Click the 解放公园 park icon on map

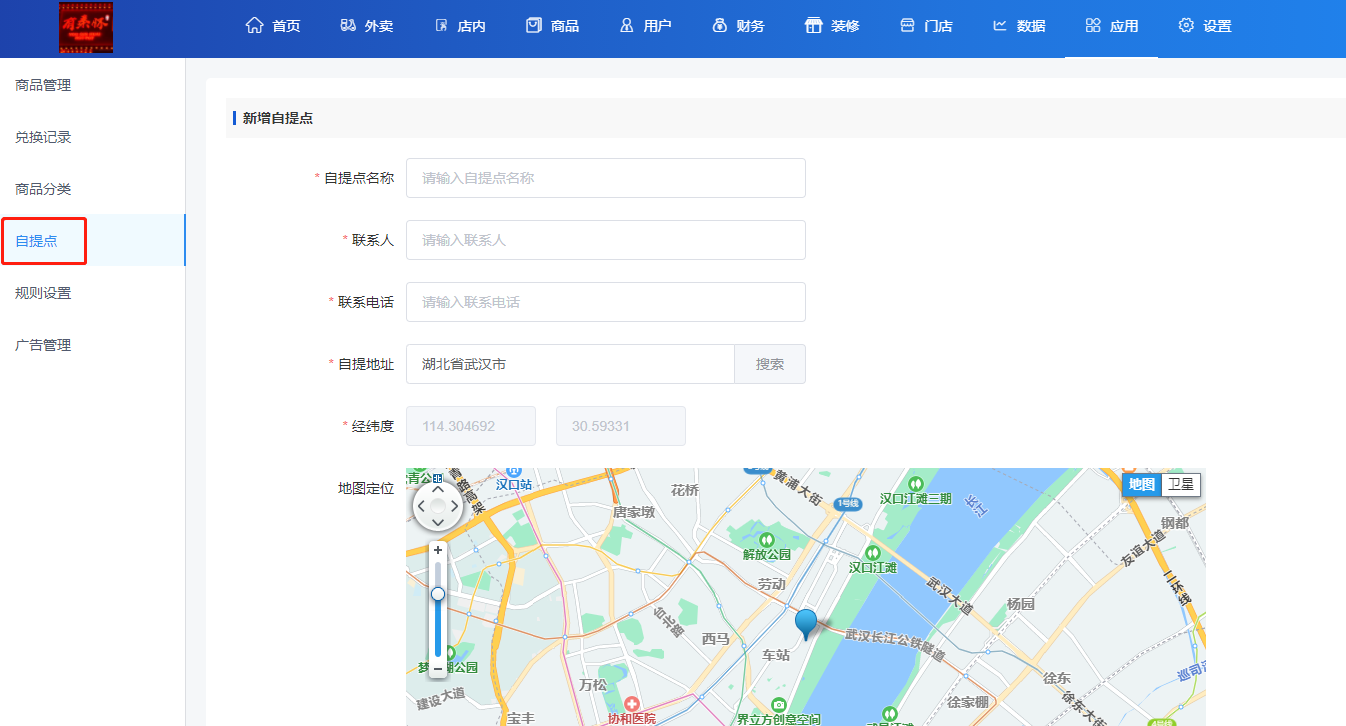click(x=767, y=538)
